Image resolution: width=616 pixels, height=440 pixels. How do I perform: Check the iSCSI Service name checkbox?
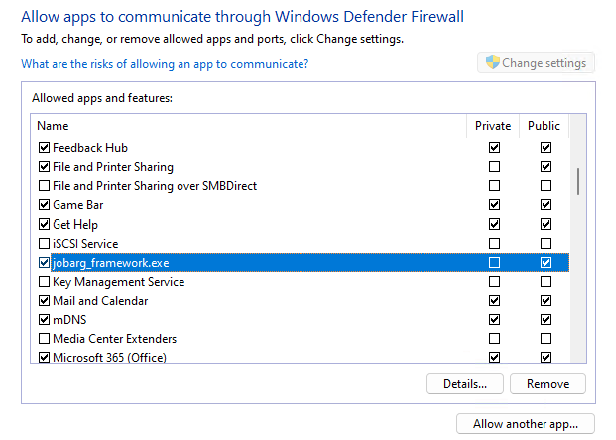44,244
